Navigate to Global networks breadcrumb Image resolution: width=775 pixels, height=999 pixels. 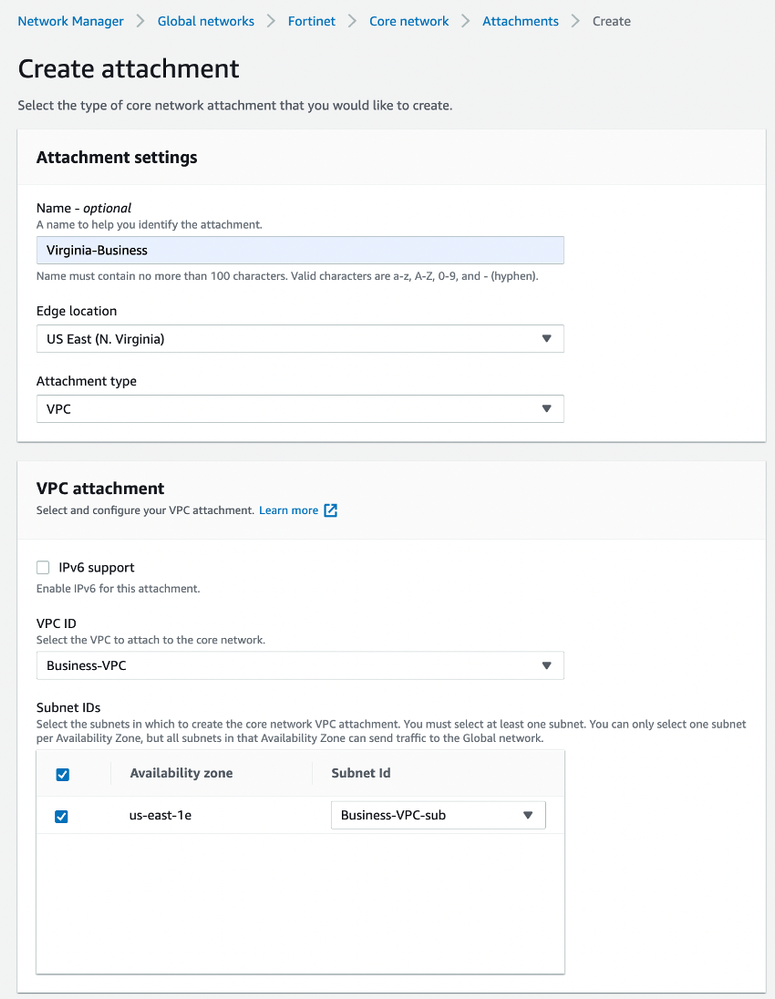click(x=206, y=21)
